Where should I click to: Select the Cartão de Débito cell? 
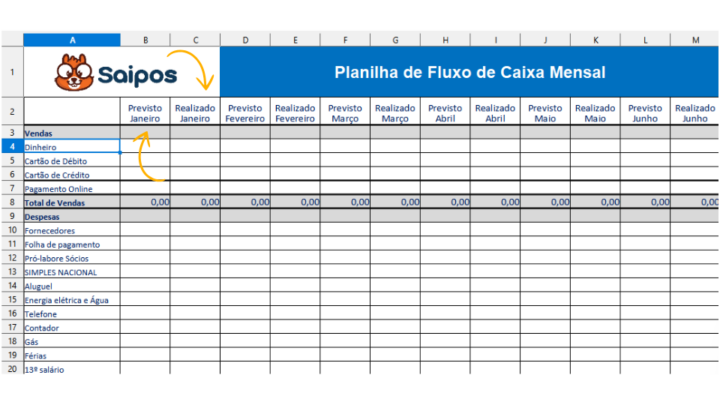tap(72, 160)
